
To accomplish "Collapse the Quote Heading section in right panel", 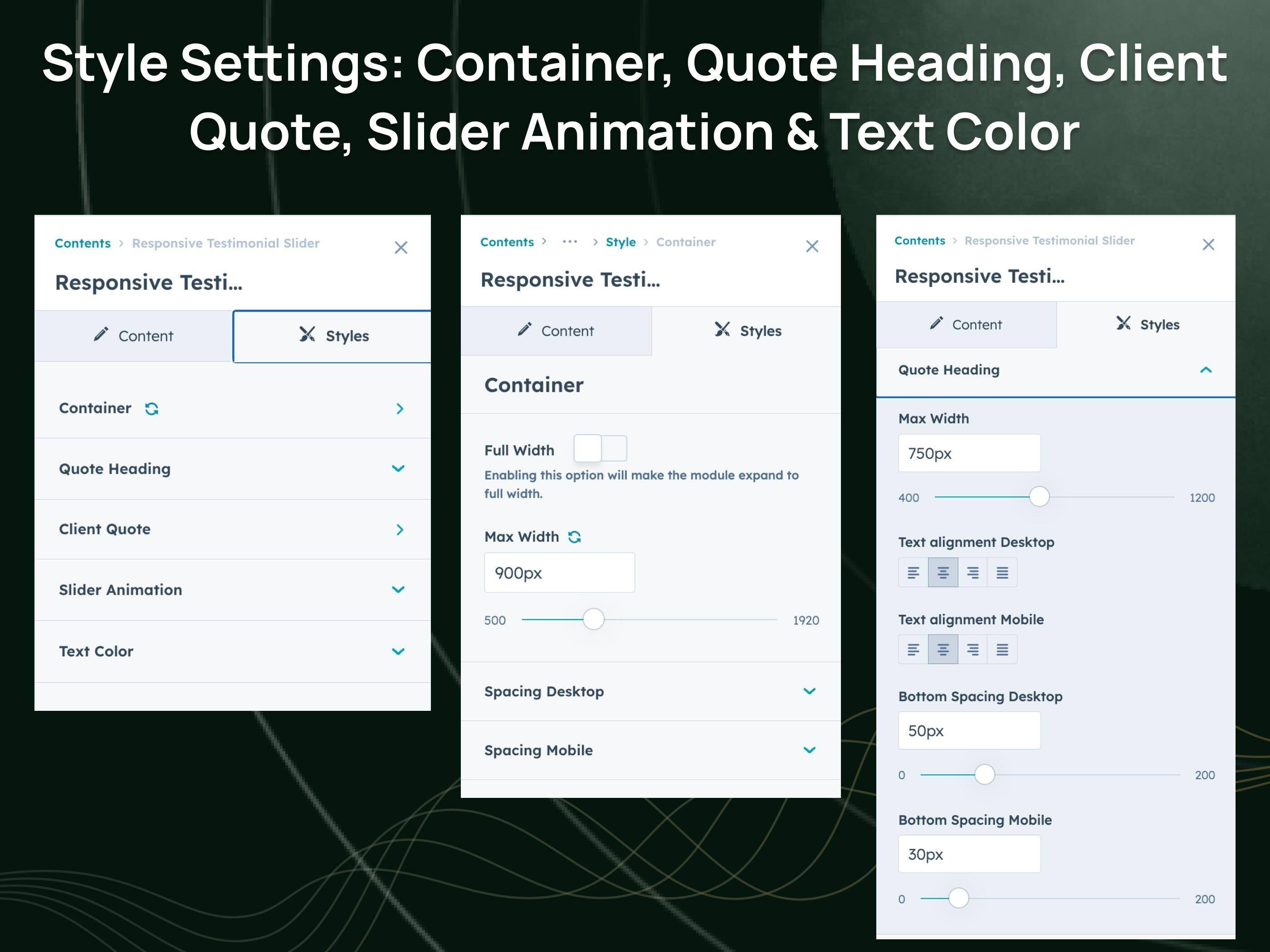I will [1206, 369].
